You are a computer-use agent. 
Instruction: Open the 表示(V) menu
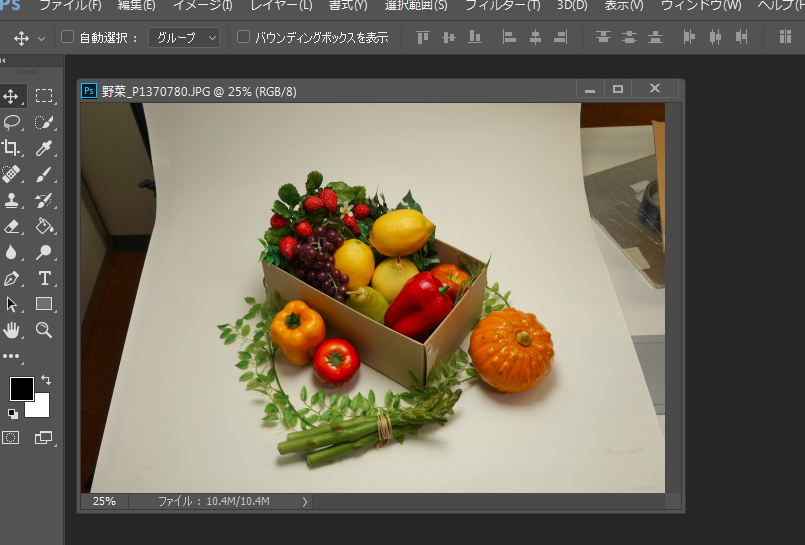coord(624,6)
